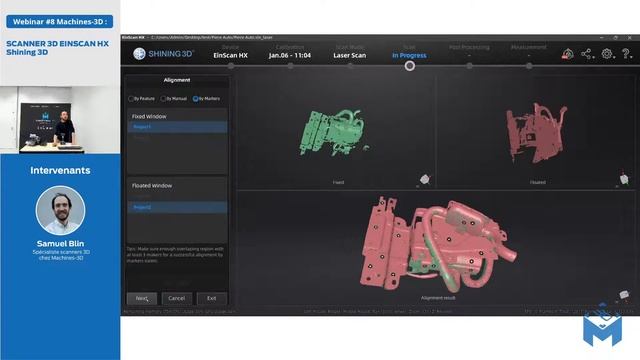Image resolution: width=640 pixels, height=360 pixels.
Task: Select highlighted Project1 in Fixed Window list
Action: 178,127
